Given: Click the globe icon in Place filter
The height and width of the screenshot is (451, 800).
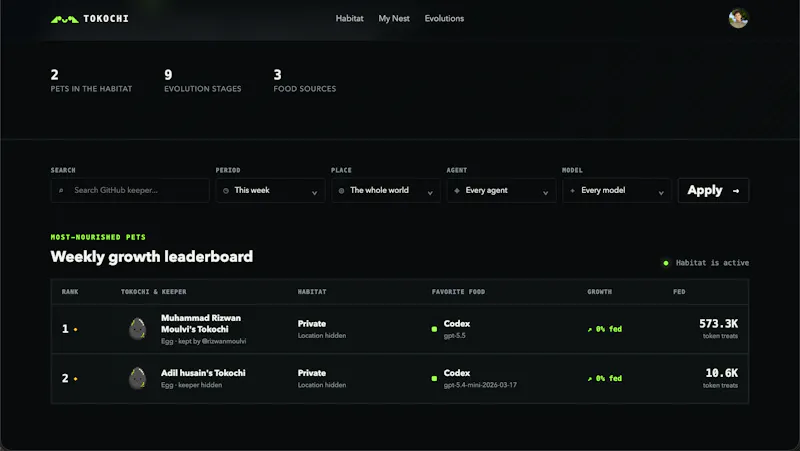Looking at the screenshot, I should pos(341,191).
